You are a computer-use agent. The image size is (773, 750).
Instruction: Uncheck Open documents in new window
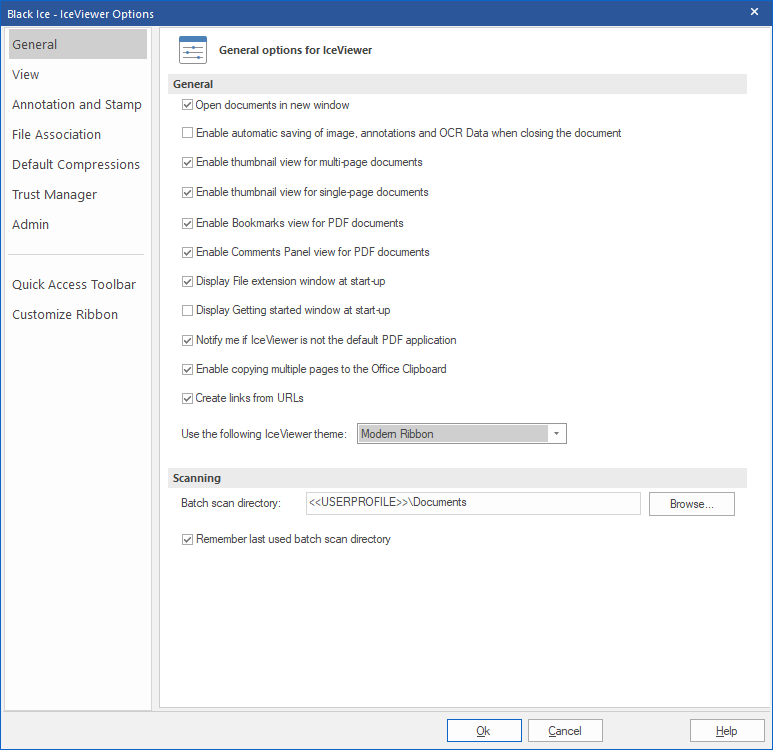point(187,105)
